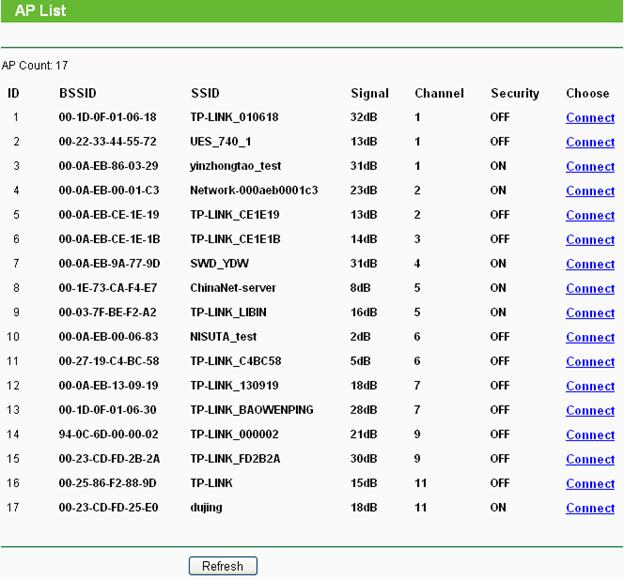Connect to dujing network

pos(590,508)
